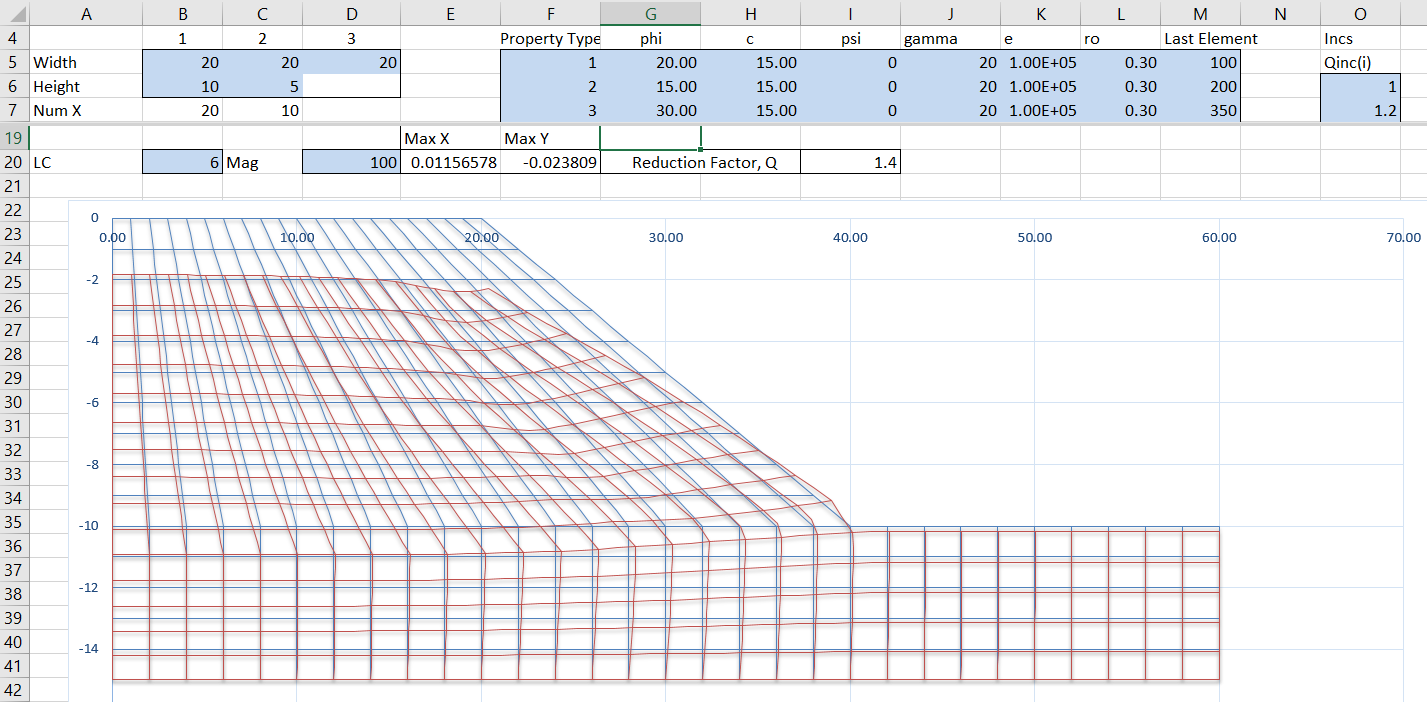
Task: Select the Max X value 0.01156578
Action: [x=450, y=162]
